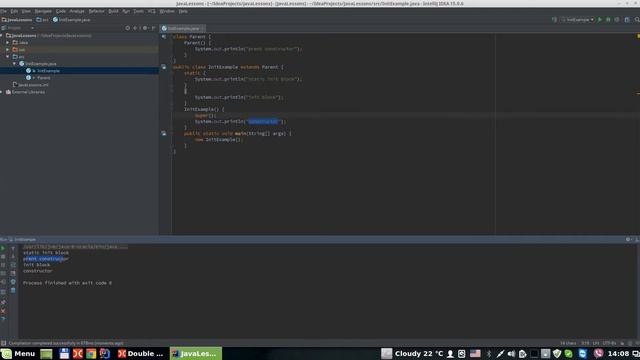The width and height of the screenshot is (640, 360).
Task: Expand External Libraries node
Action: 2,92
